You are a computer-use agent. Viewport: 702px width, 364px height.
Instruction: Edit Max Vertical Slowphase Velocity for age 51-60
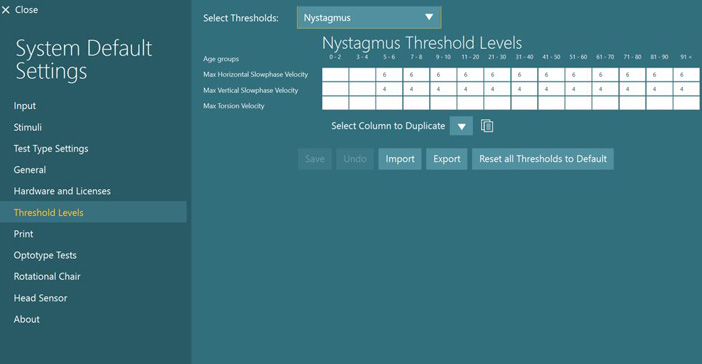[578, 89]
